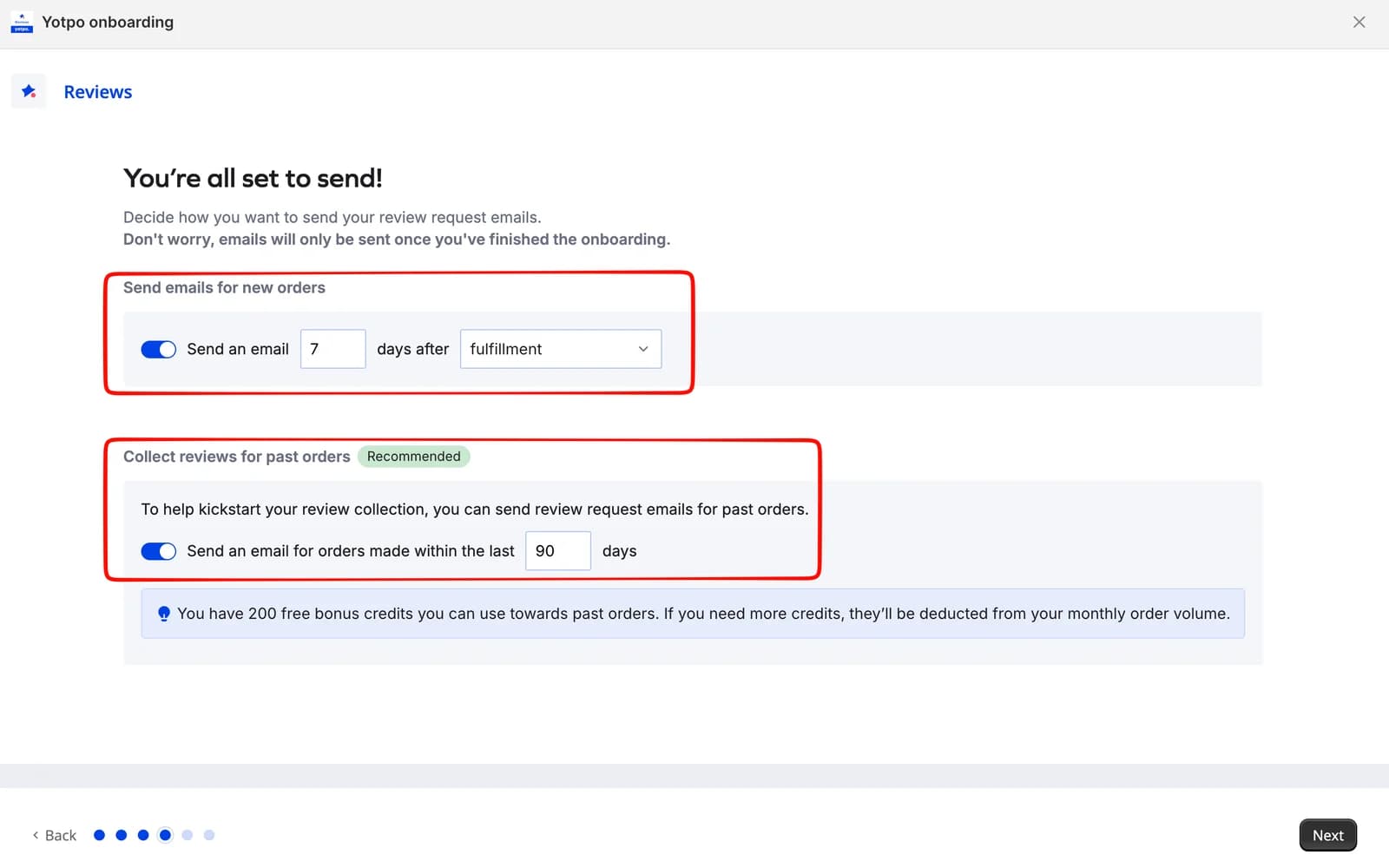Select the current fourth progress dot
Screen dimensions: 1389x868
(165, 835)
